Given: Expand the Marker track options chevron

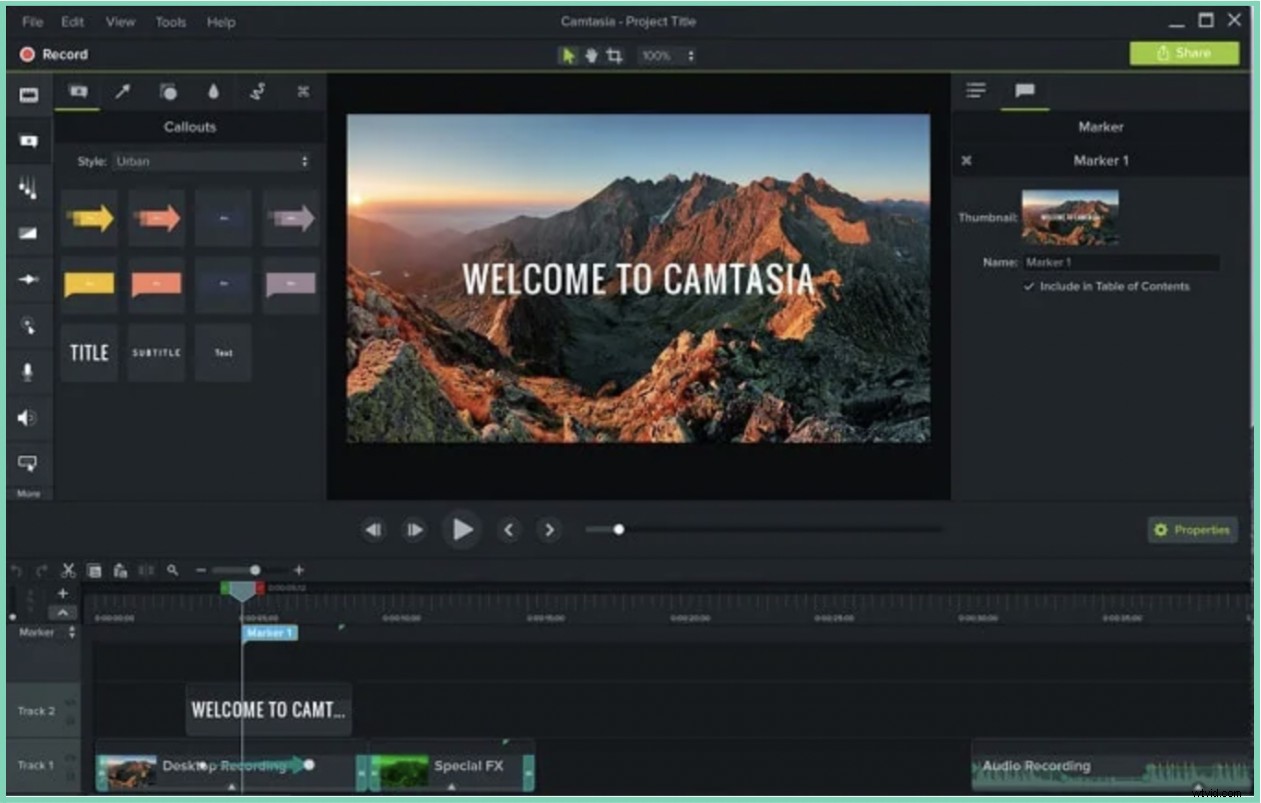Looking at the screenshot, I should (x=70, y=632).
